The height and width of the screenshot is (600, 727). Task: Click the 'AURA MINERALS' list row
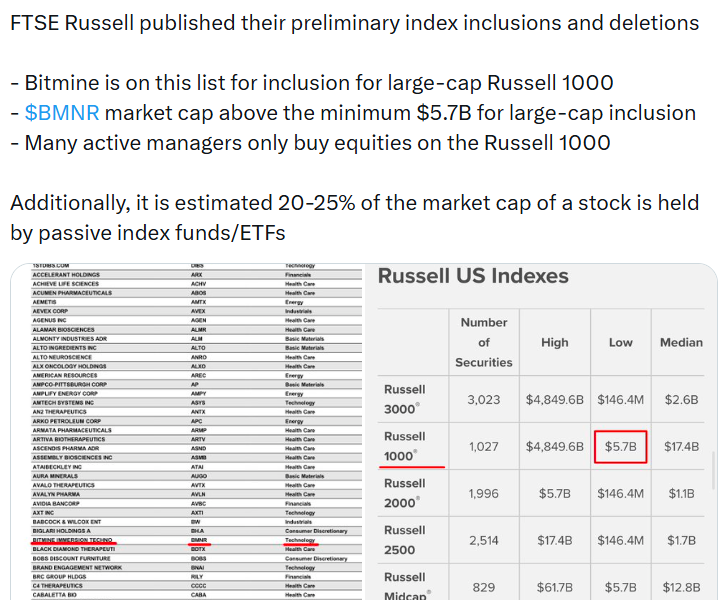point(197,476)
